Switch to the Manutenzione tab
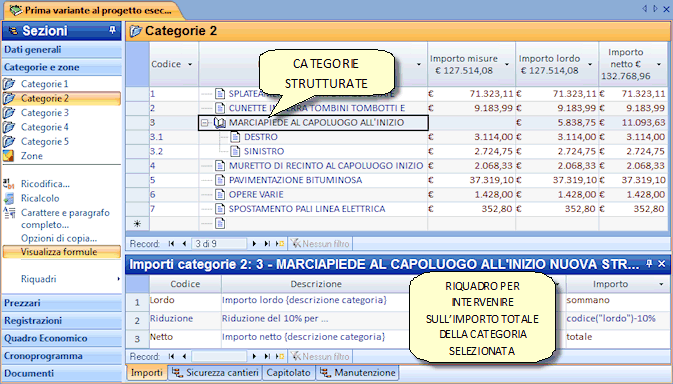673x384 pixels. (x=358, y=372)
